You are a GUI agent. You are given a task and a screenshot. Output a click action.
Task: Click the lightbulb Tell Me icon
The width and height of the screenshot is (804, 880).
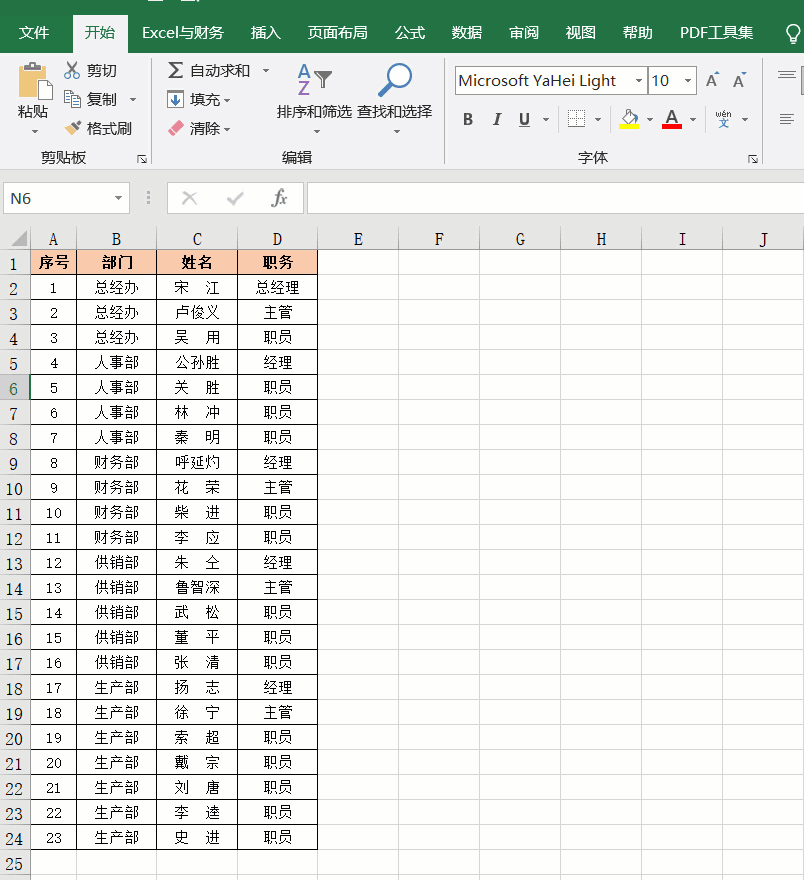(x=792, y=34)
